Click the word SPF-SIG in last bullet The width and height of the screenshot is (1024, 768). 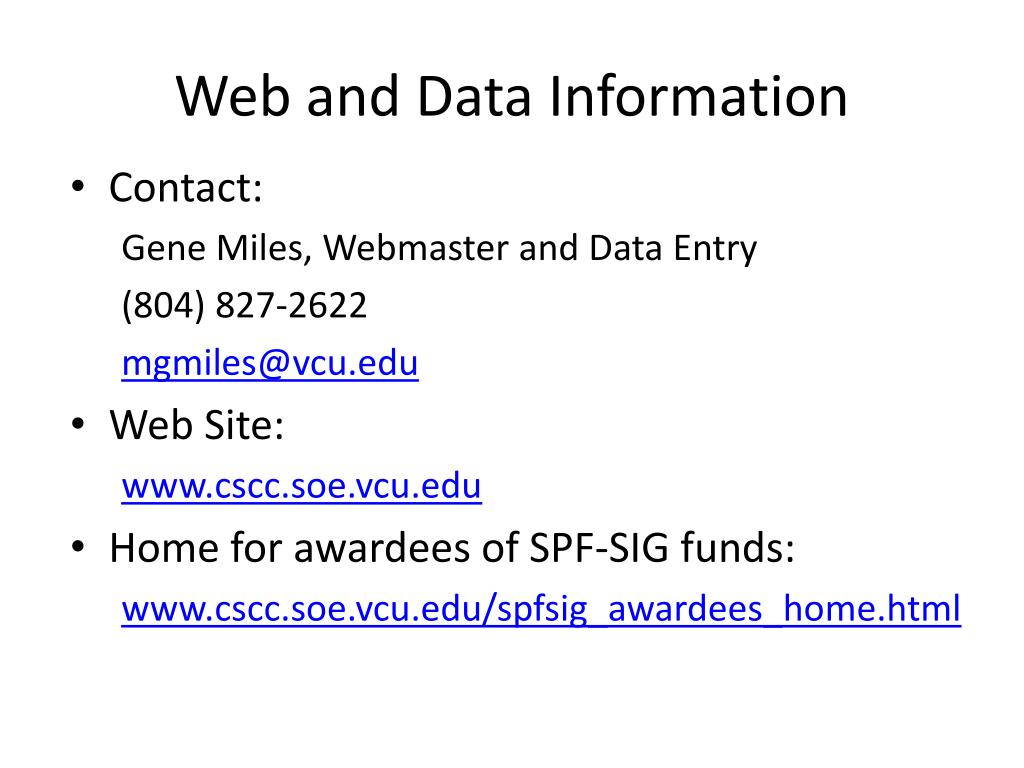tap(598, 547)
